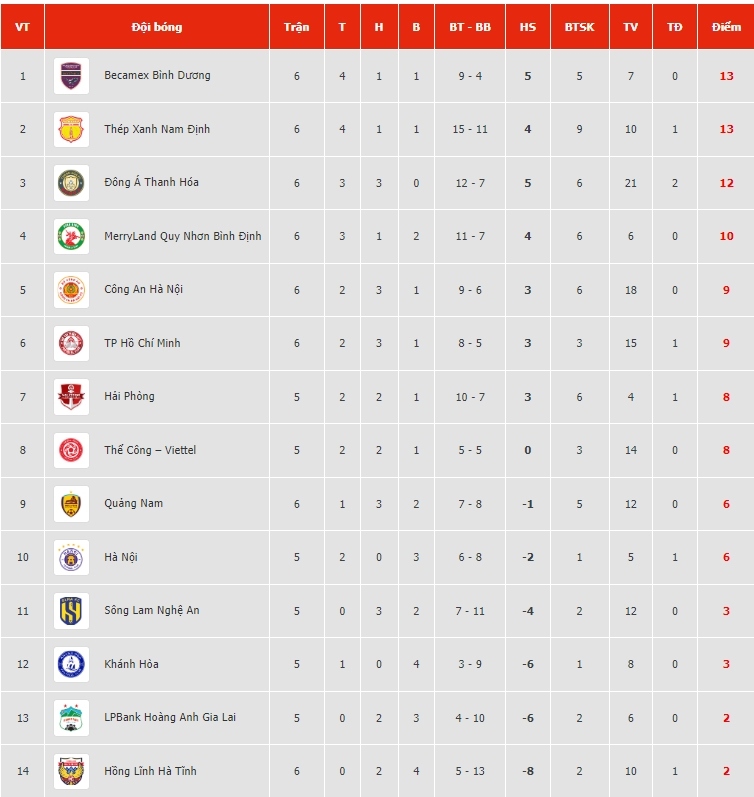
Task: Select the Công An Hà Nội logo
Action: point(71,290)
